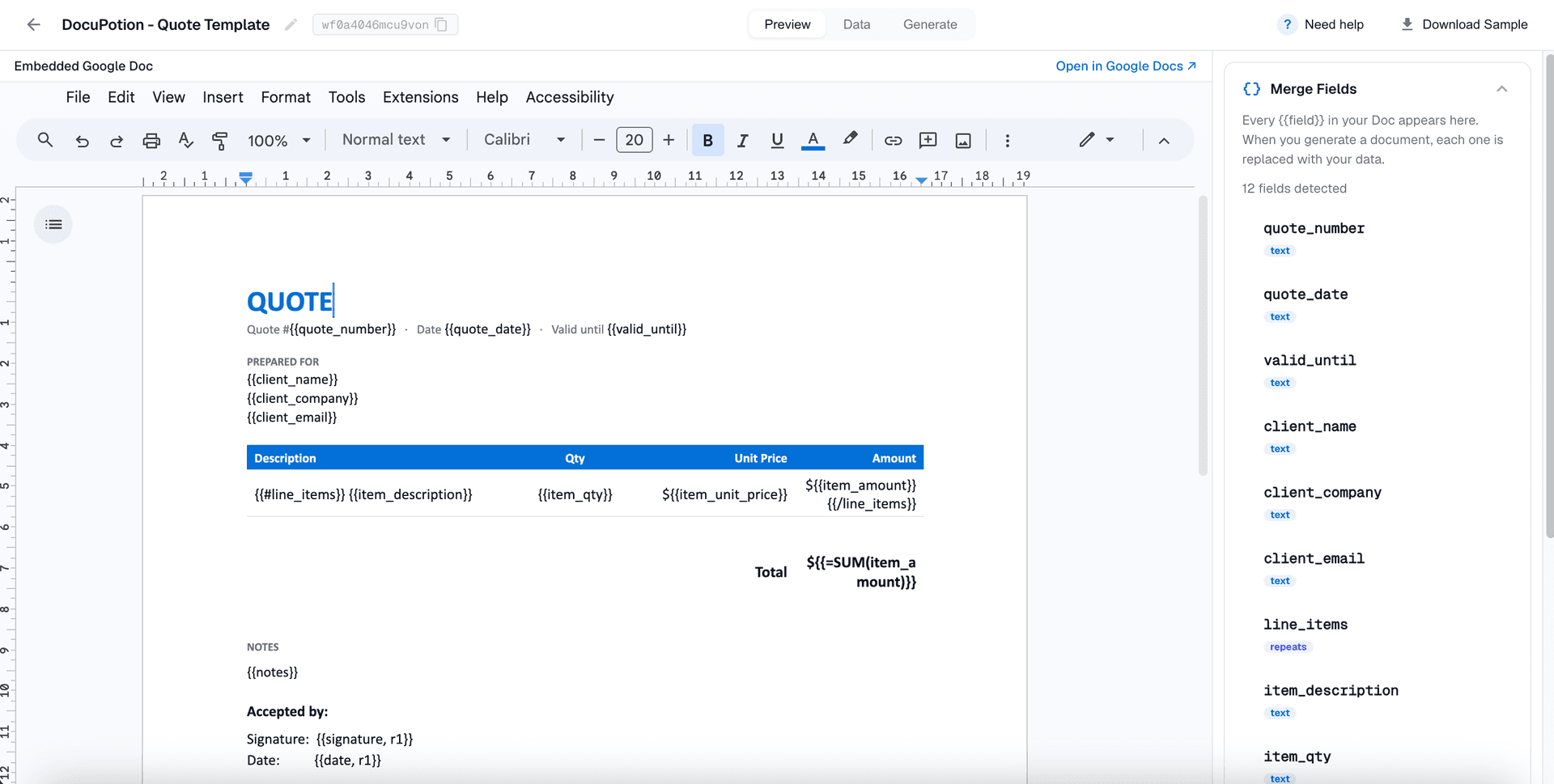Open the Calibri font dropdown

pos(524,140)
